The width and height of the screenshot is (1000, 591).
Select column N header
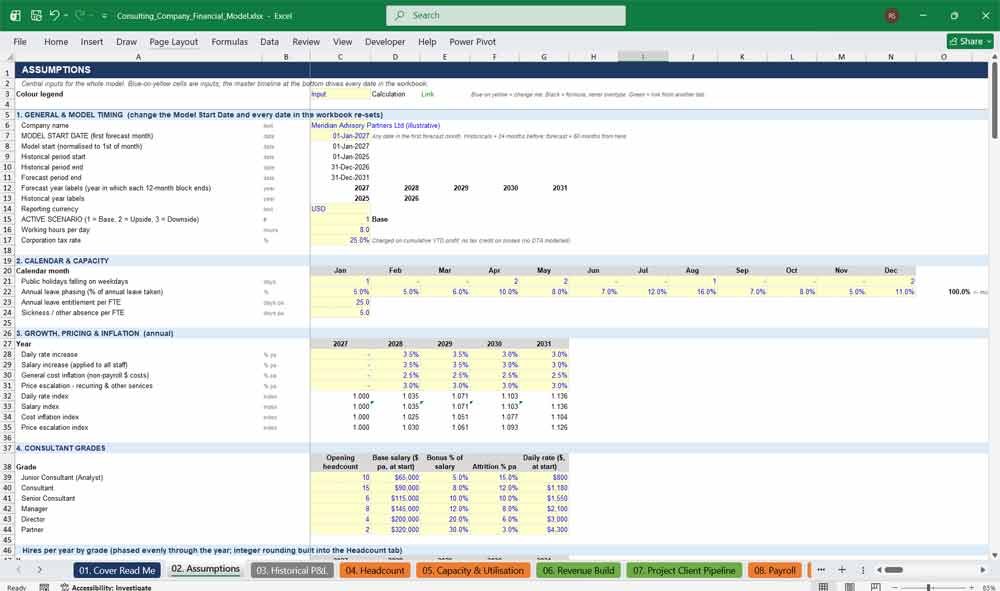tap(891, 57)
